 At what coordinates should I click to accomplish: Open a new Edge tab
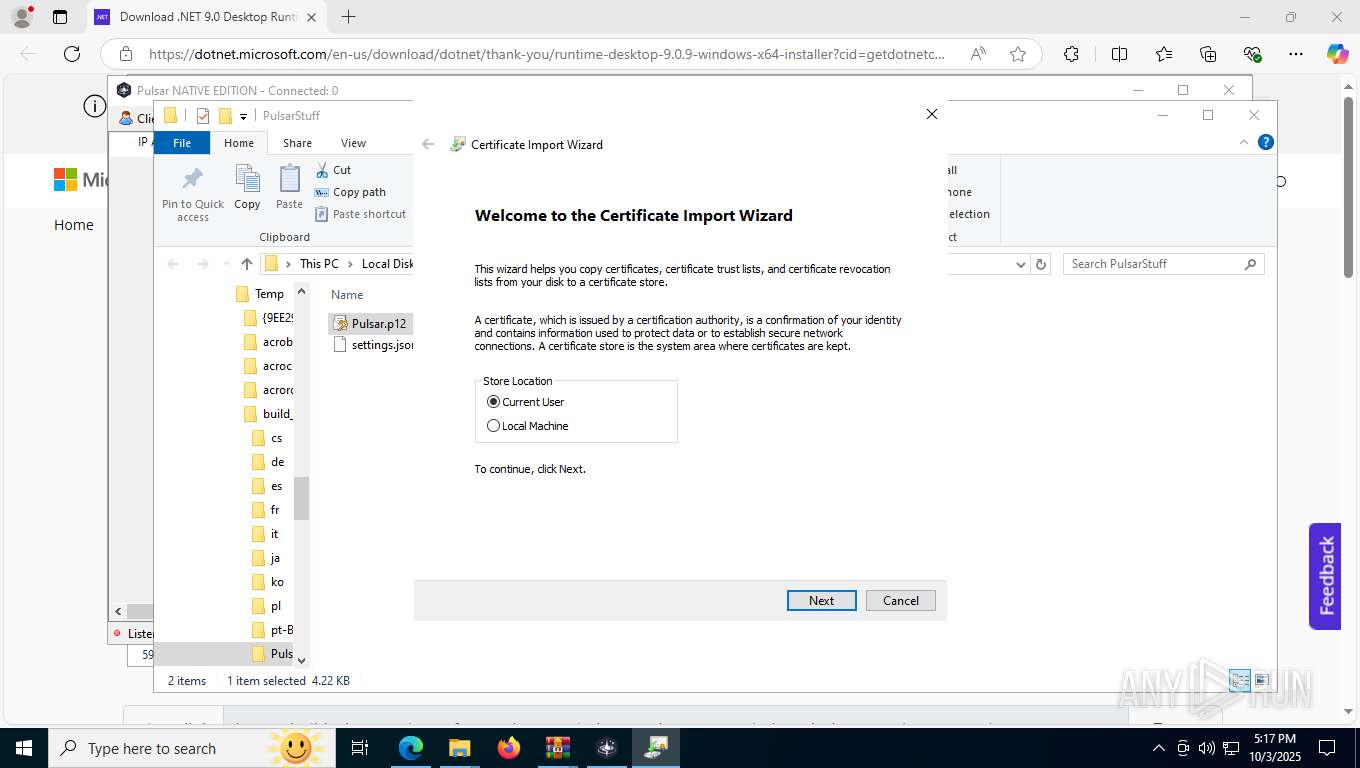(348, 17)
